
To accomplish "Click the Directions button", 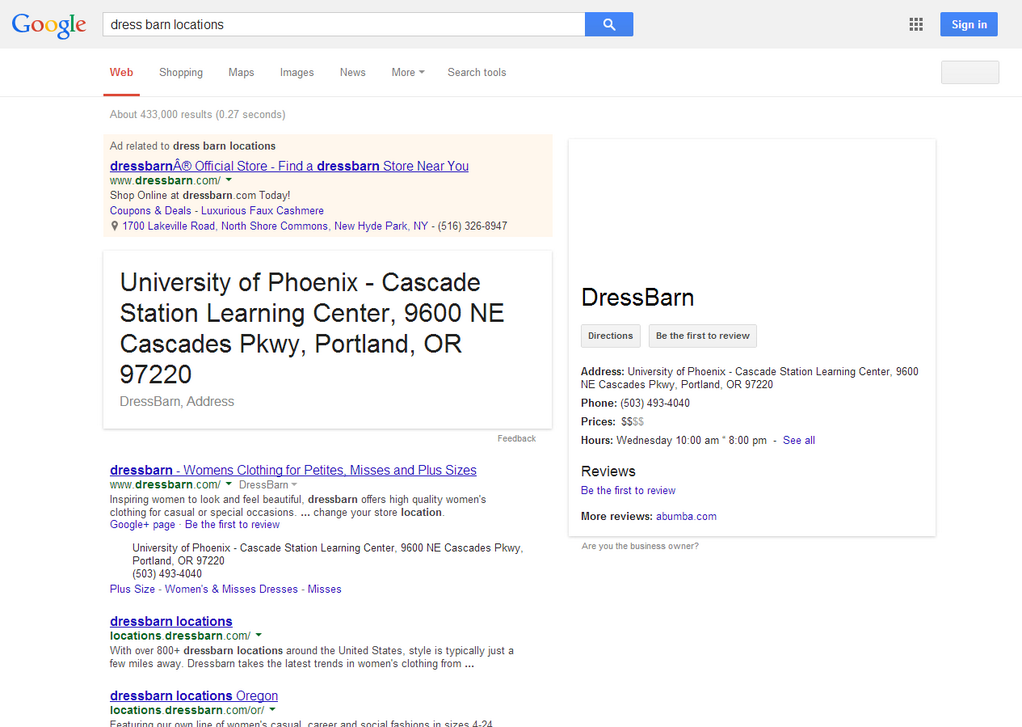I will click(x=610, y=336).
